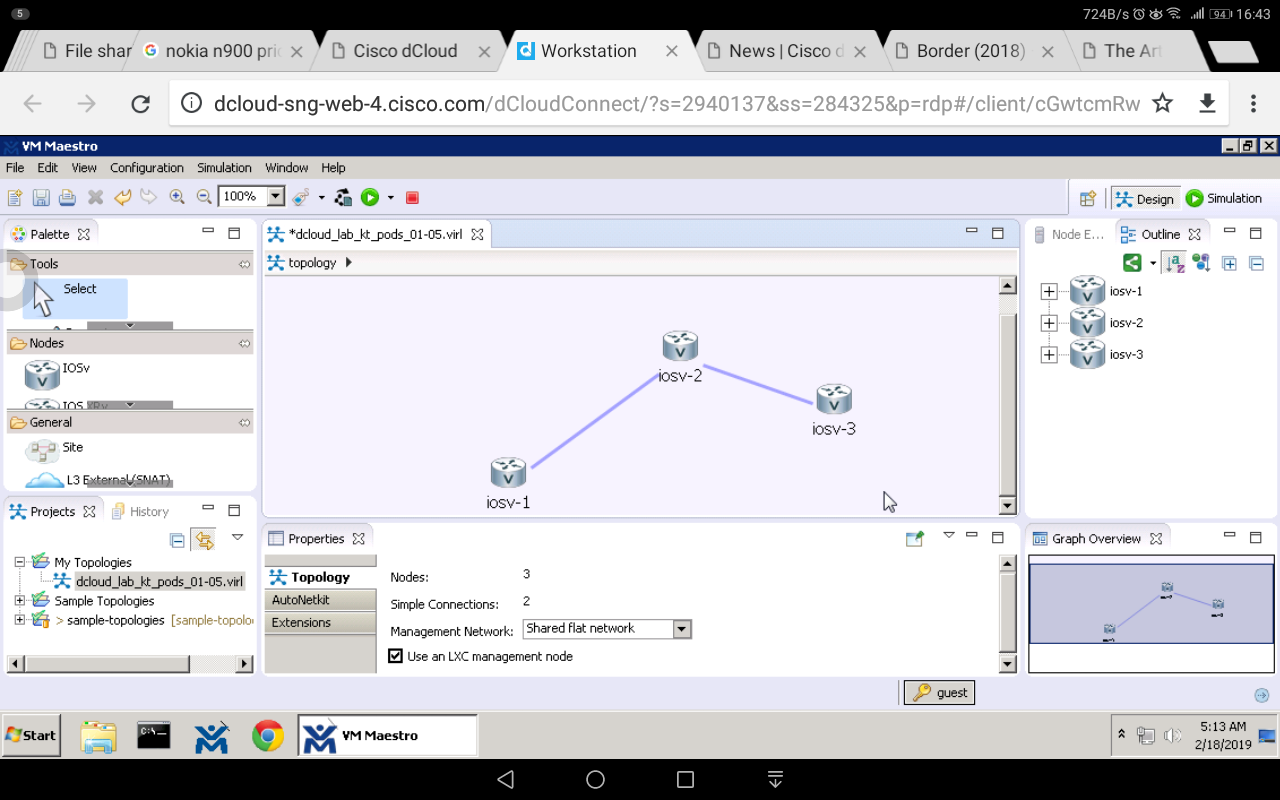Select the Select tool in the Tools palette
This screenshot has width=1280, height=800.
pyautogui.click(x=78, y=288)
